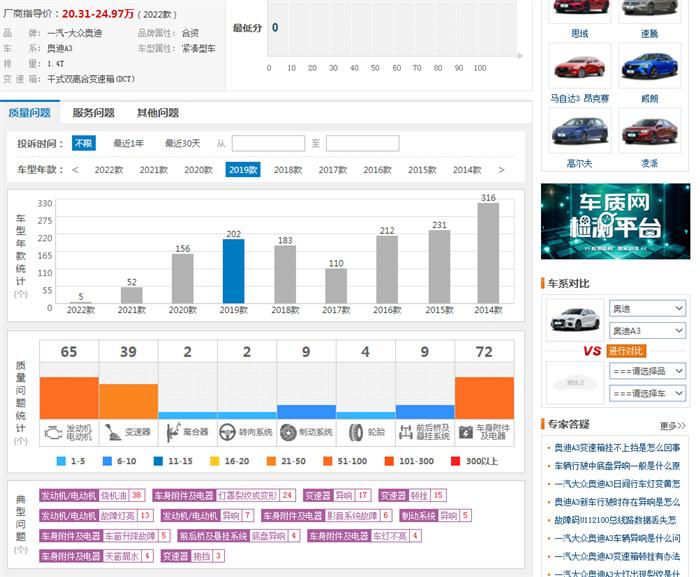The height and width of the screenshot is (577, 700).
Task: Select the 2021款 model year
Action: [154, 170]
